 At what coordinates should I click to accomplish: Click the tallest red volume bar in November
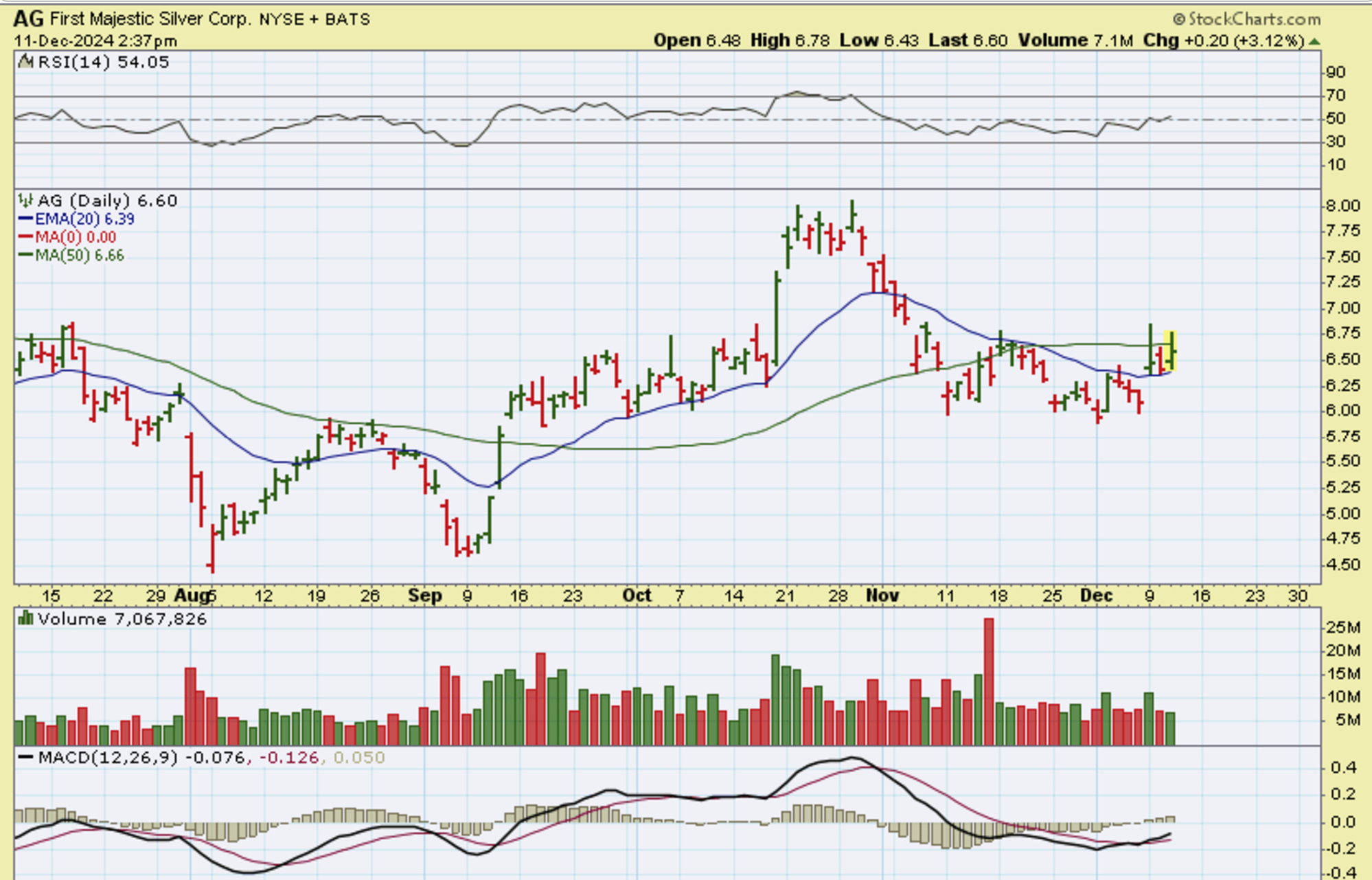(989, 680)
